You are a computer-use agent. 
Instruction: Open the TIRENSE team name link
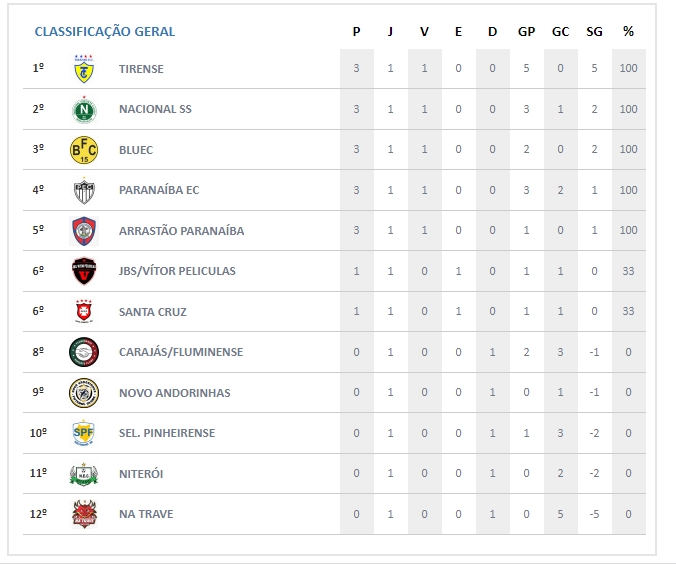click(x=141, y=69)
